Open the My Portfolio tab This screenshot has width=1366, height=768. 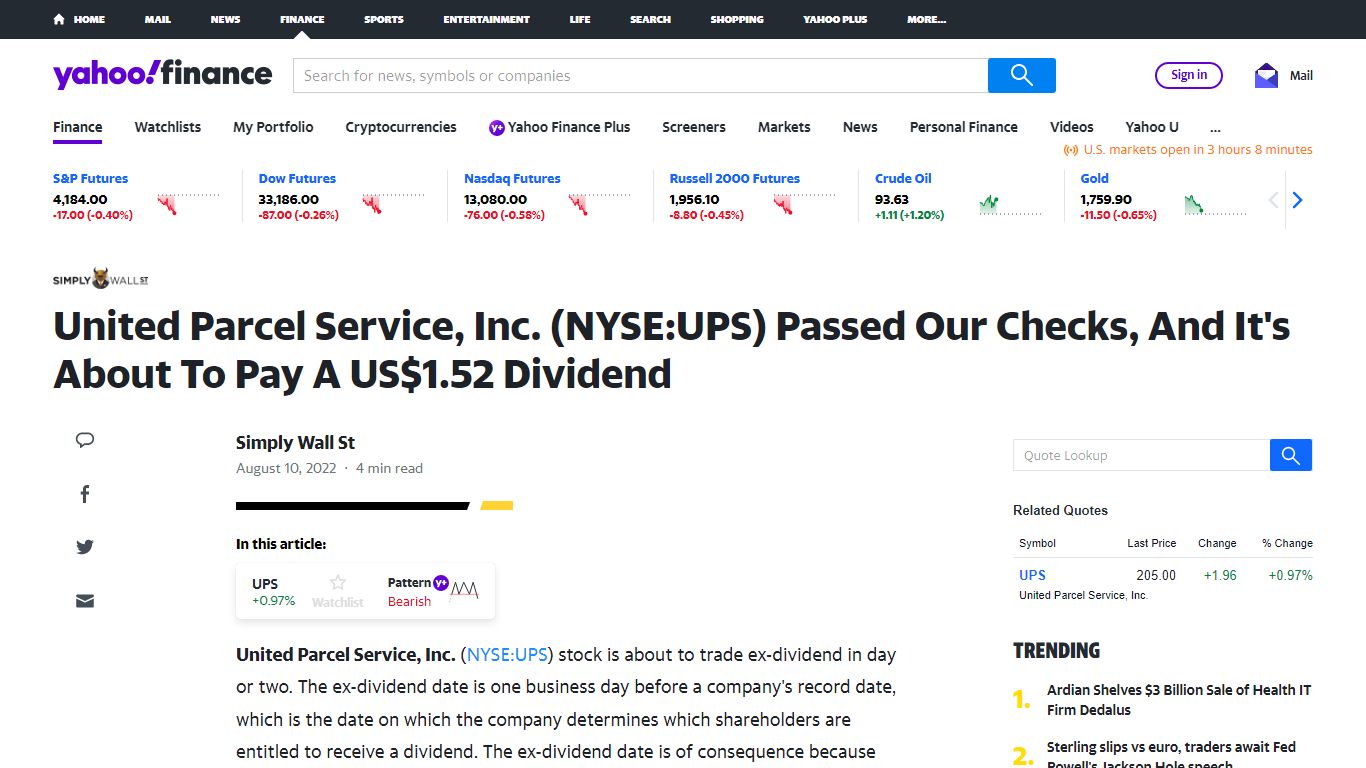[273, 127]
